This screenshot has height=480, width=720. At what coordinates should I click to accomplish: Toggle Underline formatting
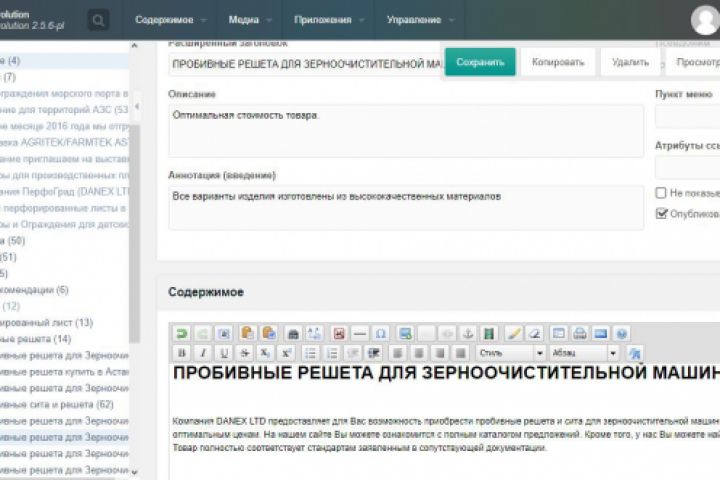click(x=224, y=353)
